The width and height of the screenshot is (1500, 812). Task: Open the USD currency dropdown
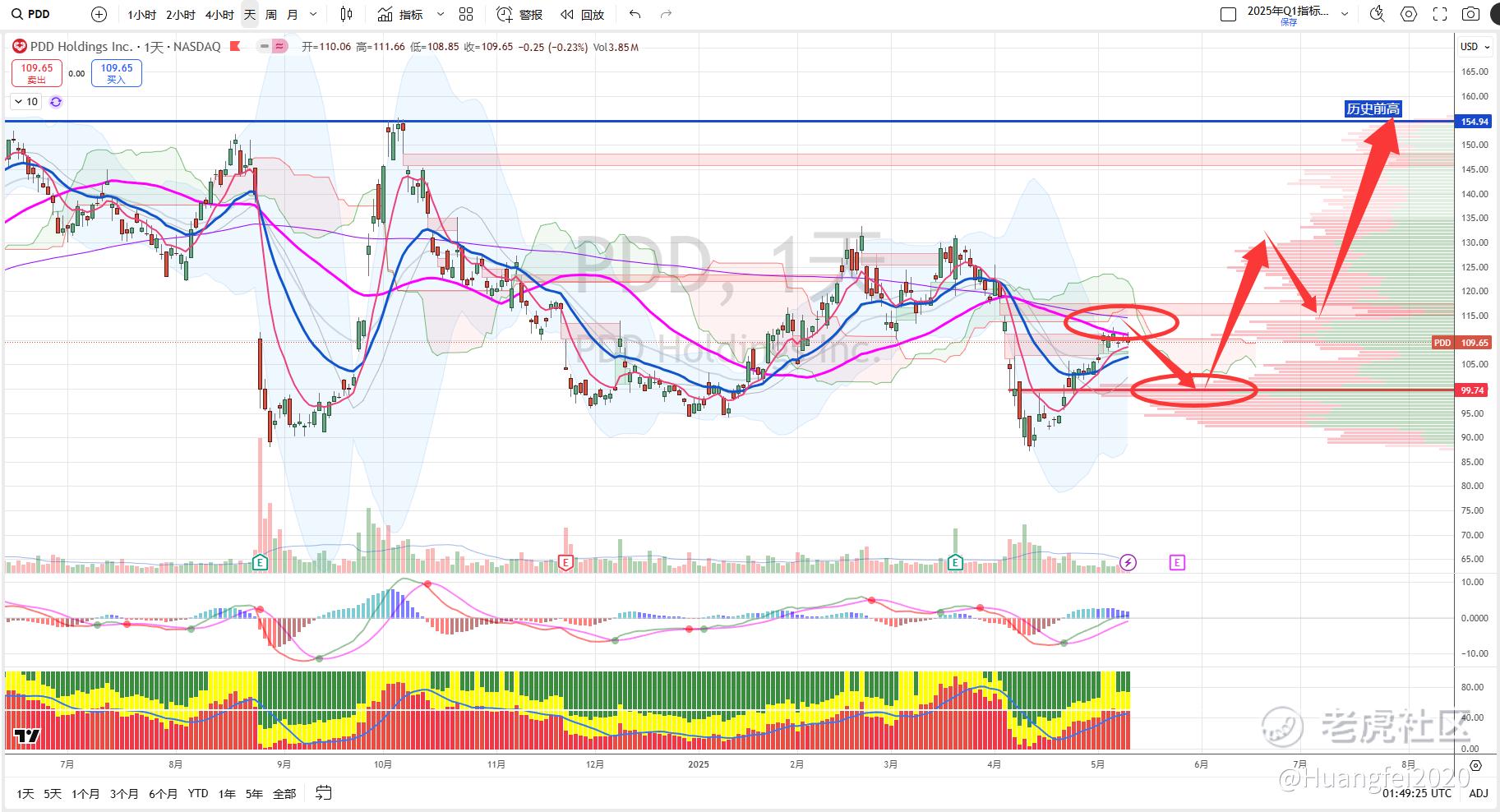click(x=1475, y=47)
